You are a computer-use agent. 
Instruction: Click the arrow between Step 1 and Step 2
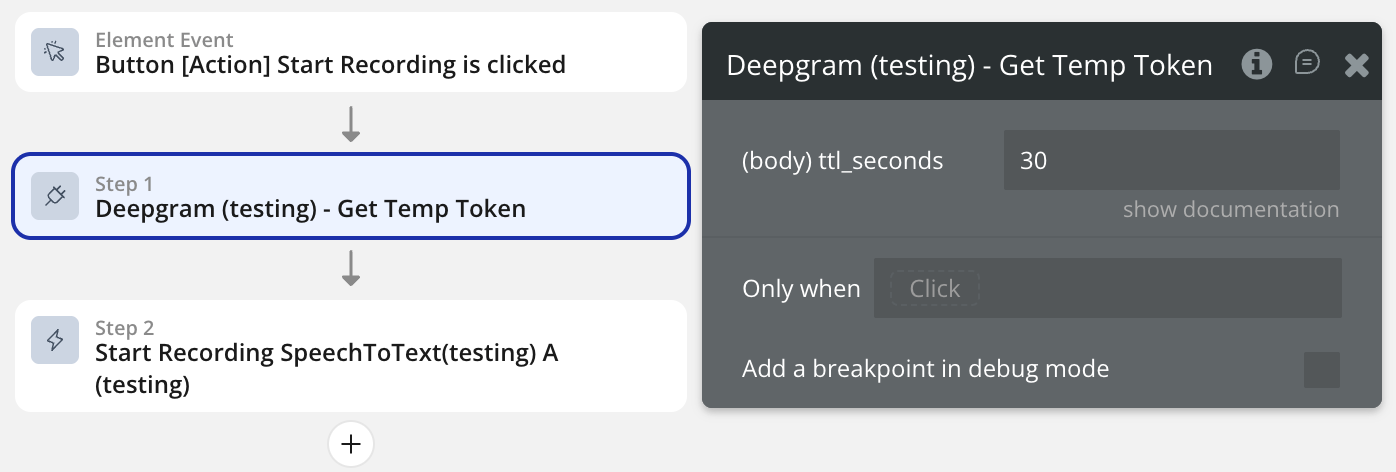351,267
